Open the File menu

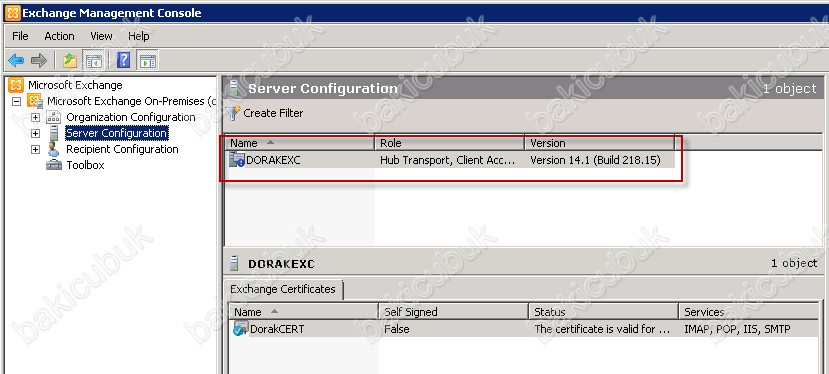pyautogui.click(x=20, y=36)
